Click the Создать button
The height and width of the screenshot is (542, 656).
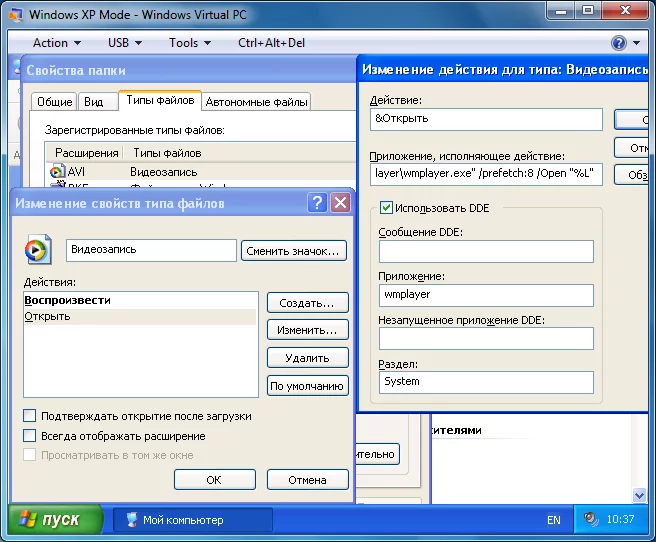pos(308,303)
